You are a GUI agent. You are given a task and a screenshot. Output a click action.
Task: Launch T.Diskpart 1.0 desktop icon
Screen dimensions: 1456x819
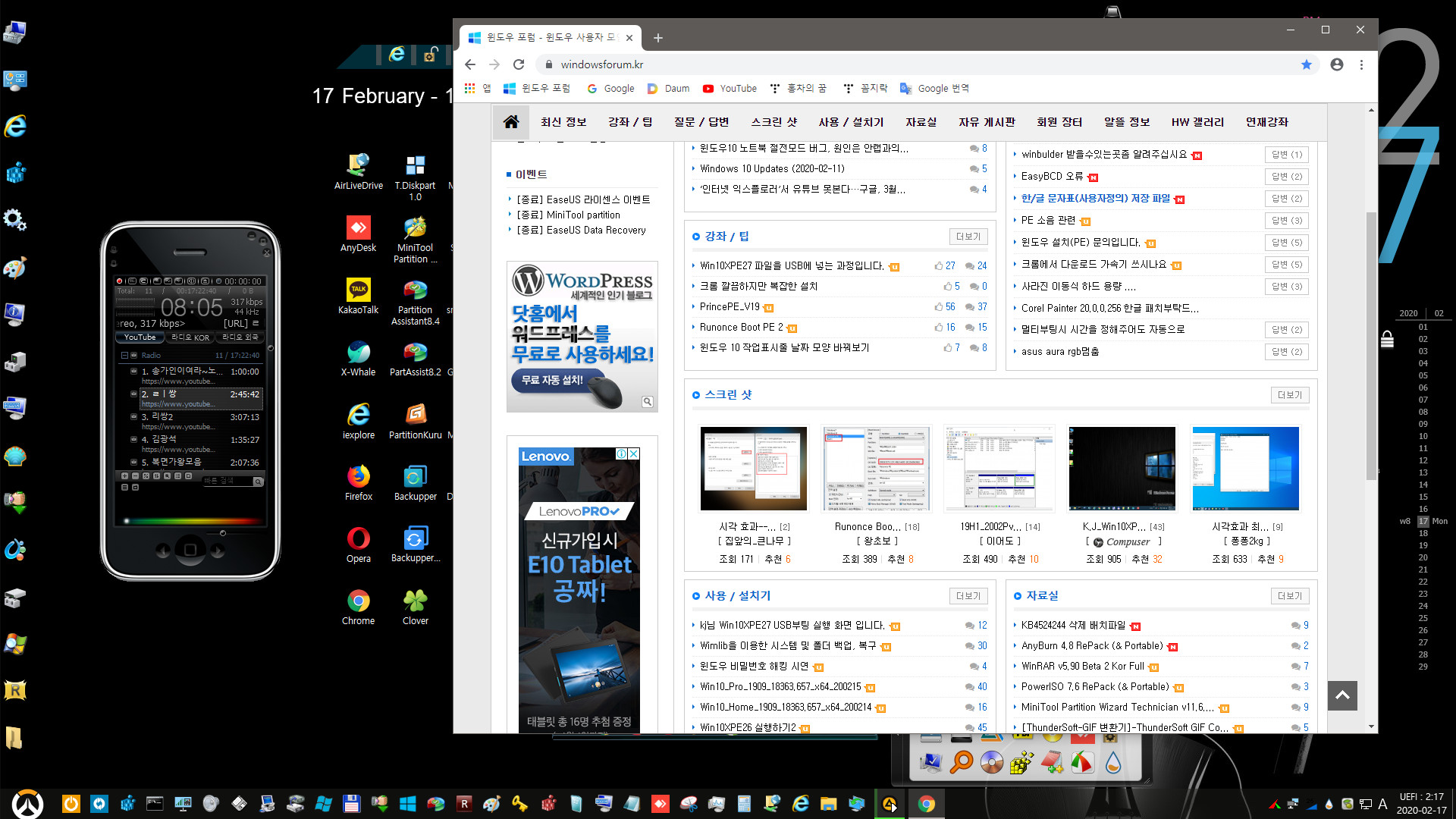click(415, 177)
